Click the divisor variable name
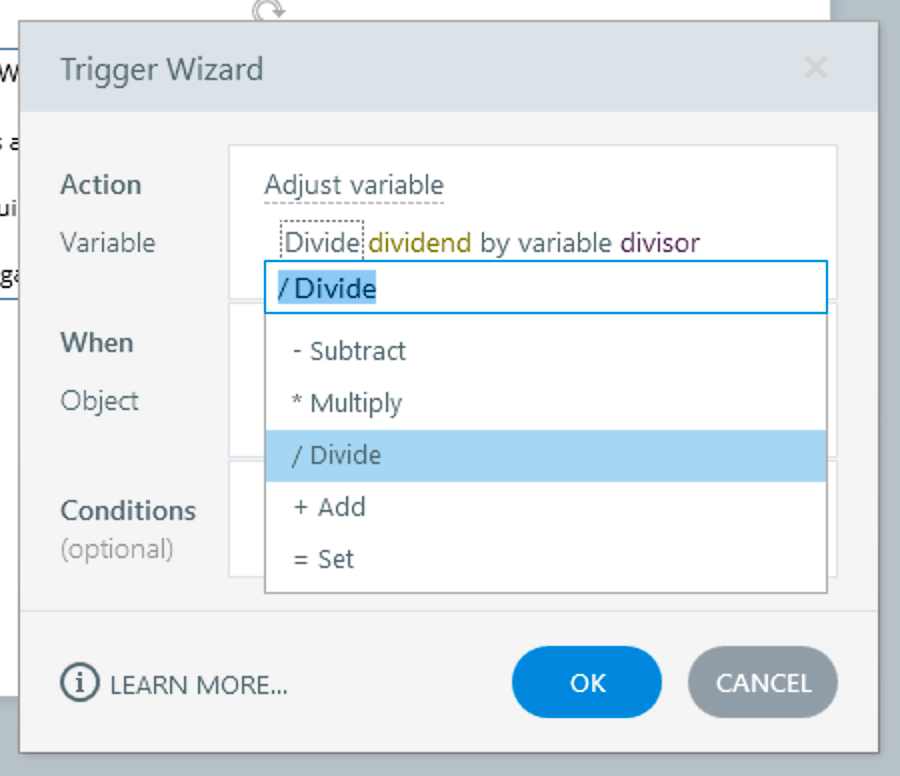This screenshot has width=900, height=776. (x=660, y=242)
